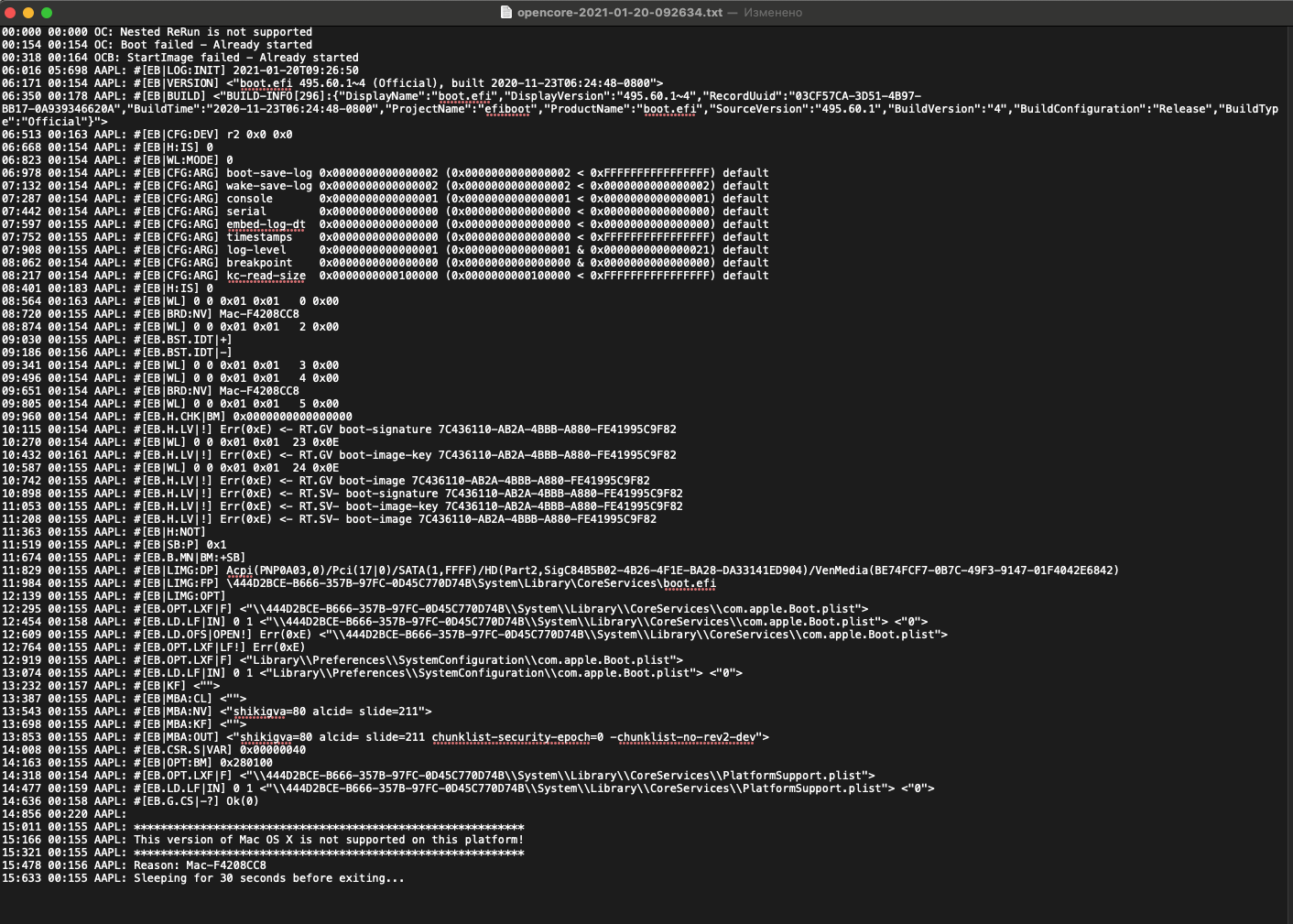Click the 'Изменено' edited status label
This screenshot has height=924, width=1293.
(773, 13)
